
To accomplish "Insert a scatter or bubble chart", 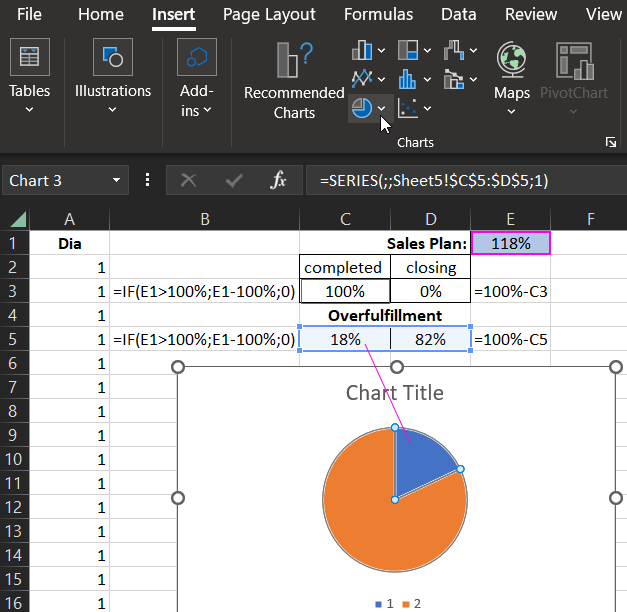I will coord(408,108).
